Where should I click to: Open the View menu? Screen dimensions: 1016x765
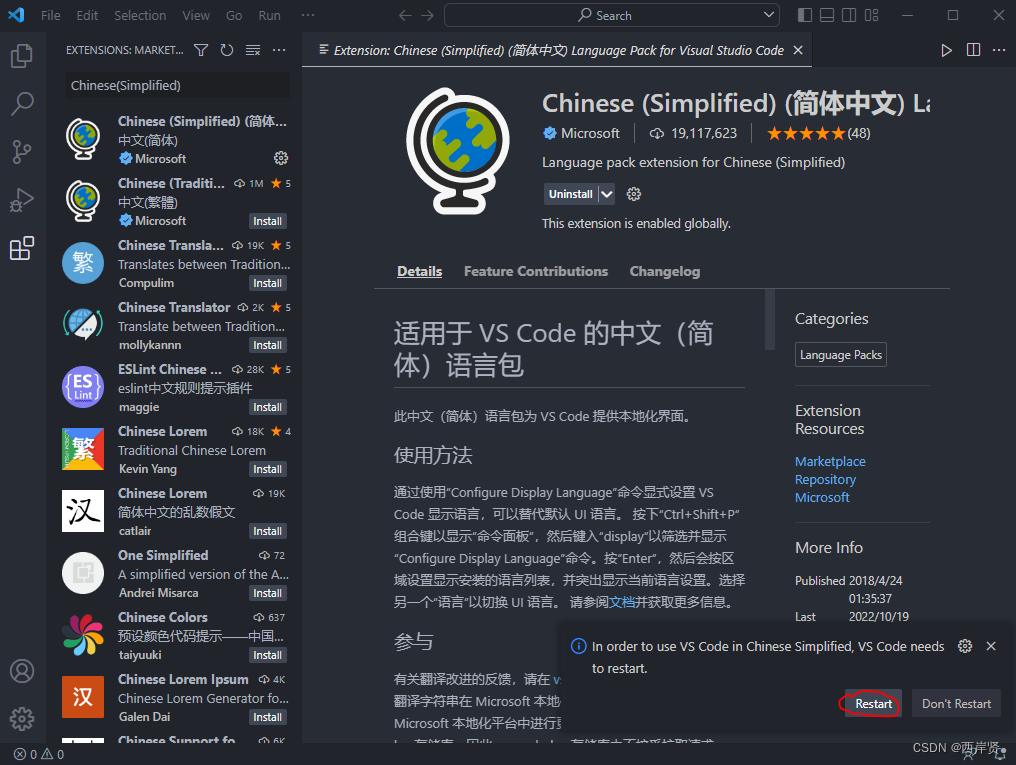196,16
